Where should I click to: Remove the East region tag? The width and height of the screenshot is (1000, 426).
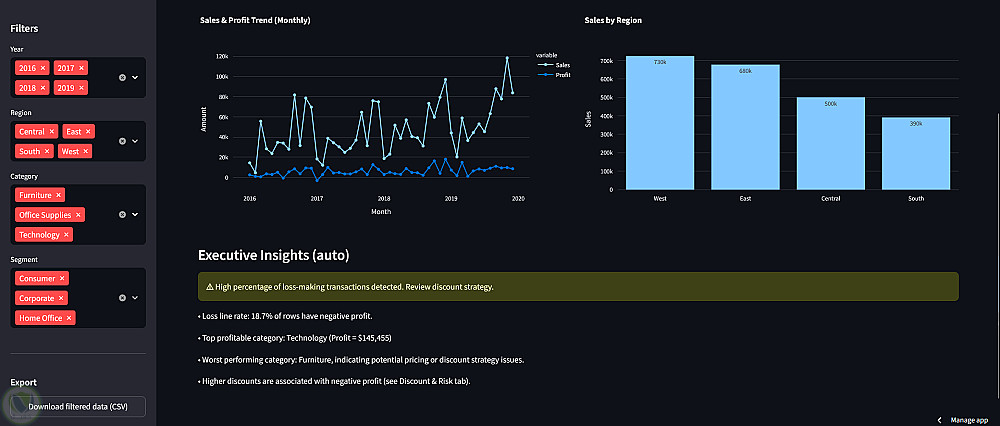pos(88,131)
